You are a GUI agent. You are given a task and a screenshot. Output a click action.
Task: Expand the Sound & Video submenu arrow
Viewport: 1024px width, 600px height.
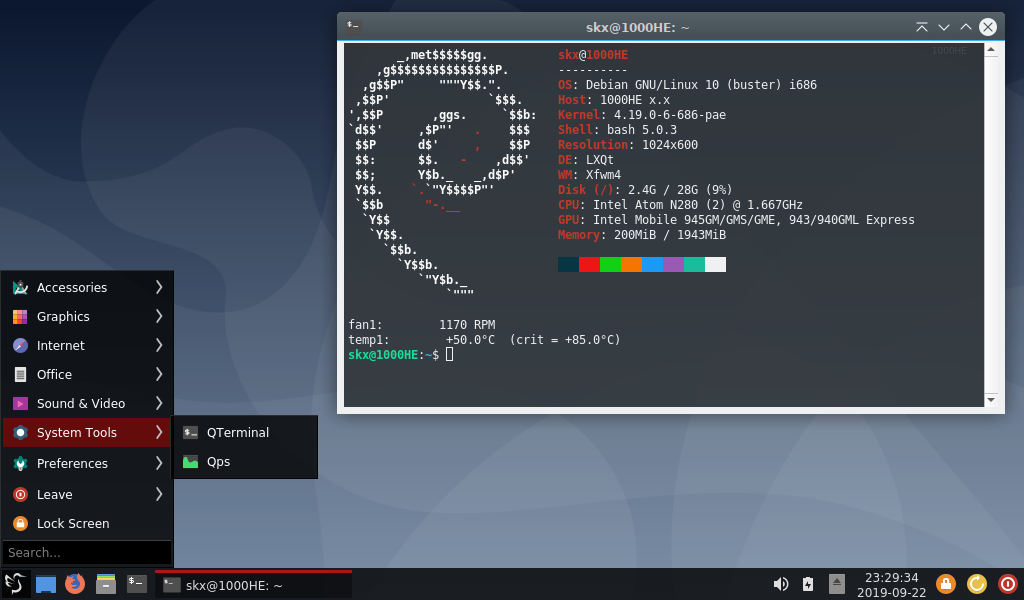point(159,403)
